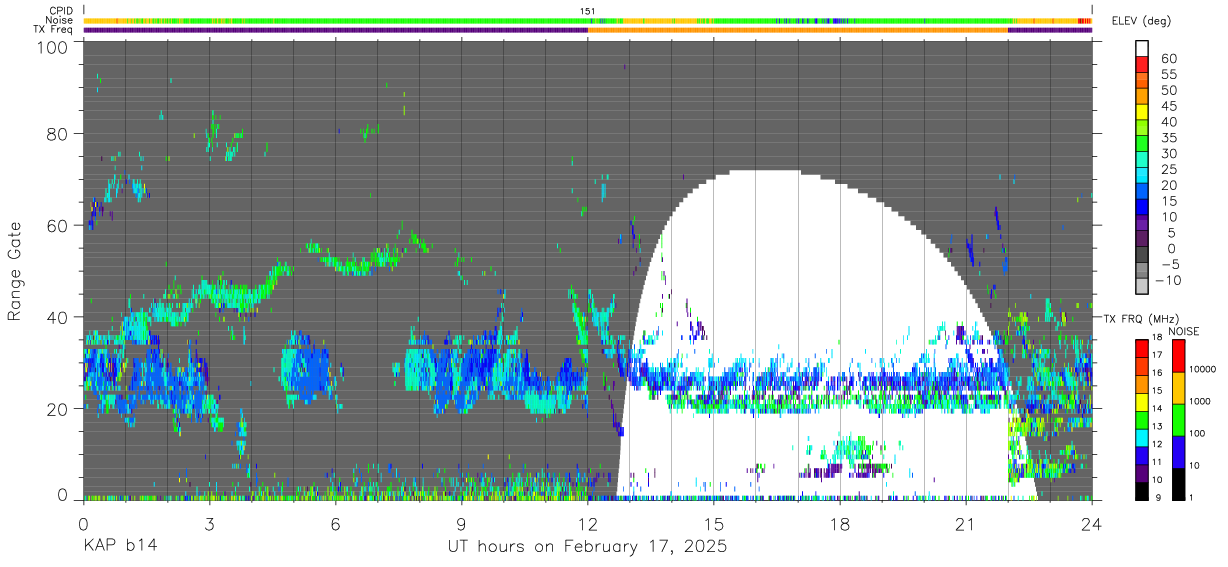Select the green NOISE swatch between 100 and 1000
This screenshot has width=1228, height=567.
click(x=1178, y=418)
